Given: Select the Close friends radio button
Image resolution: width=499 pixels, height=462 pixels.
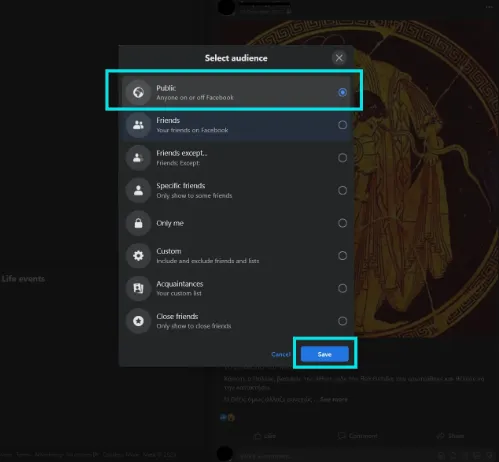Looking at the screenshot, I should 342,321.
